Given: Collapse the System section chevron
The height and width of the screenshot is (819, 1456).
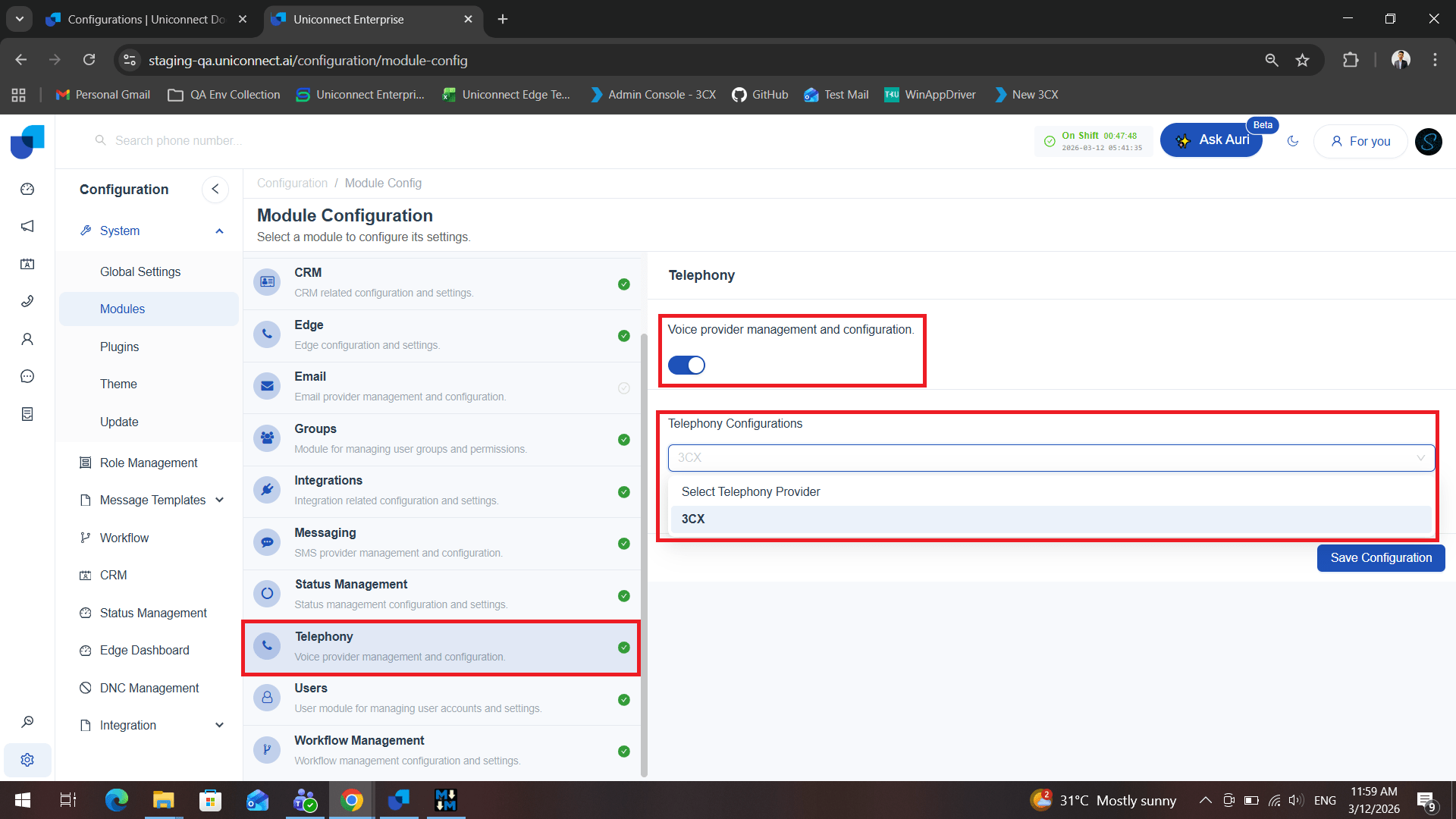Looking at the screenshot, I should (x=219, y=231).
